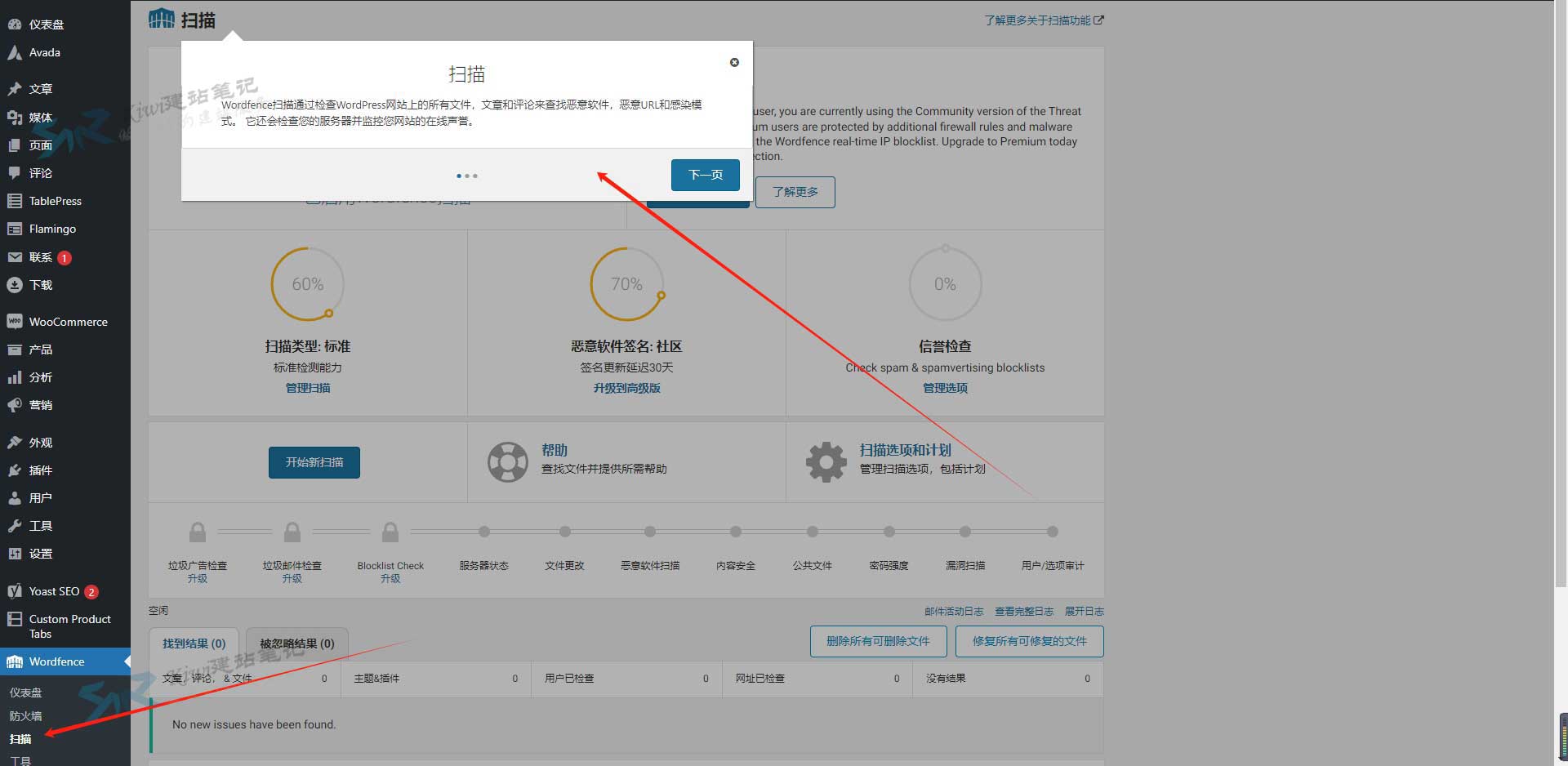Click the 文件更改 stage marker
Screen dimensions: 1568x766
[565, 532]
